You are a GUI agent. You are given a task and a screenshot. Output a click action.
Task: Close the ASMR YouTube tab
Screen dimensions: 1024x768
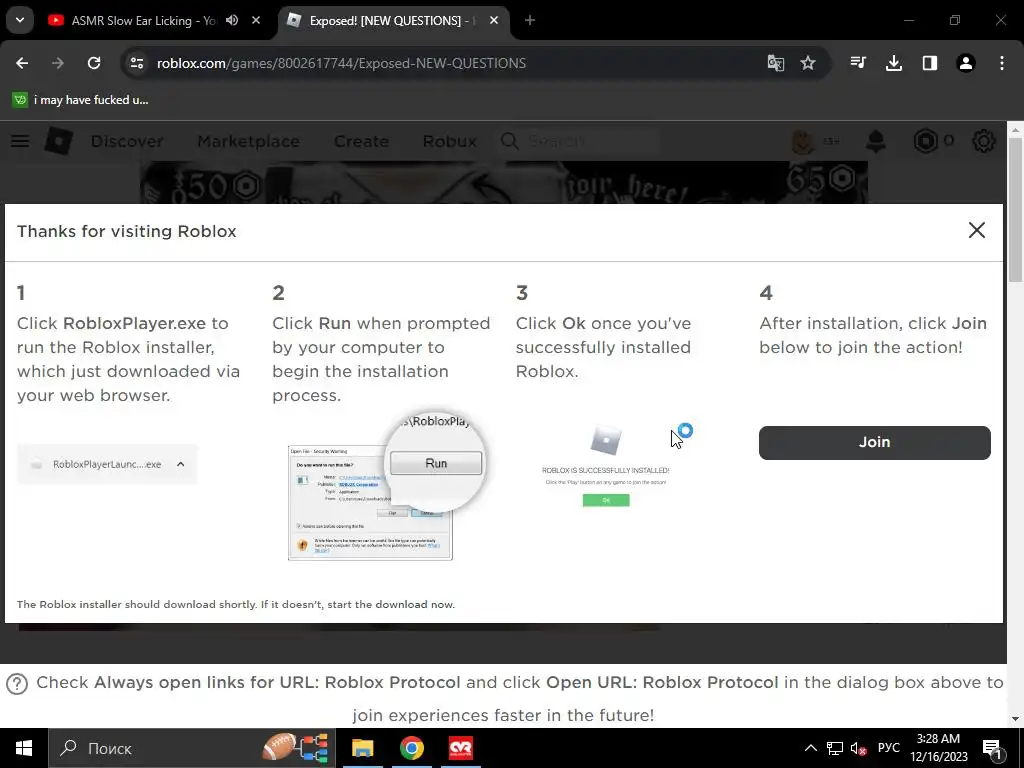click(x=256, y=20)
